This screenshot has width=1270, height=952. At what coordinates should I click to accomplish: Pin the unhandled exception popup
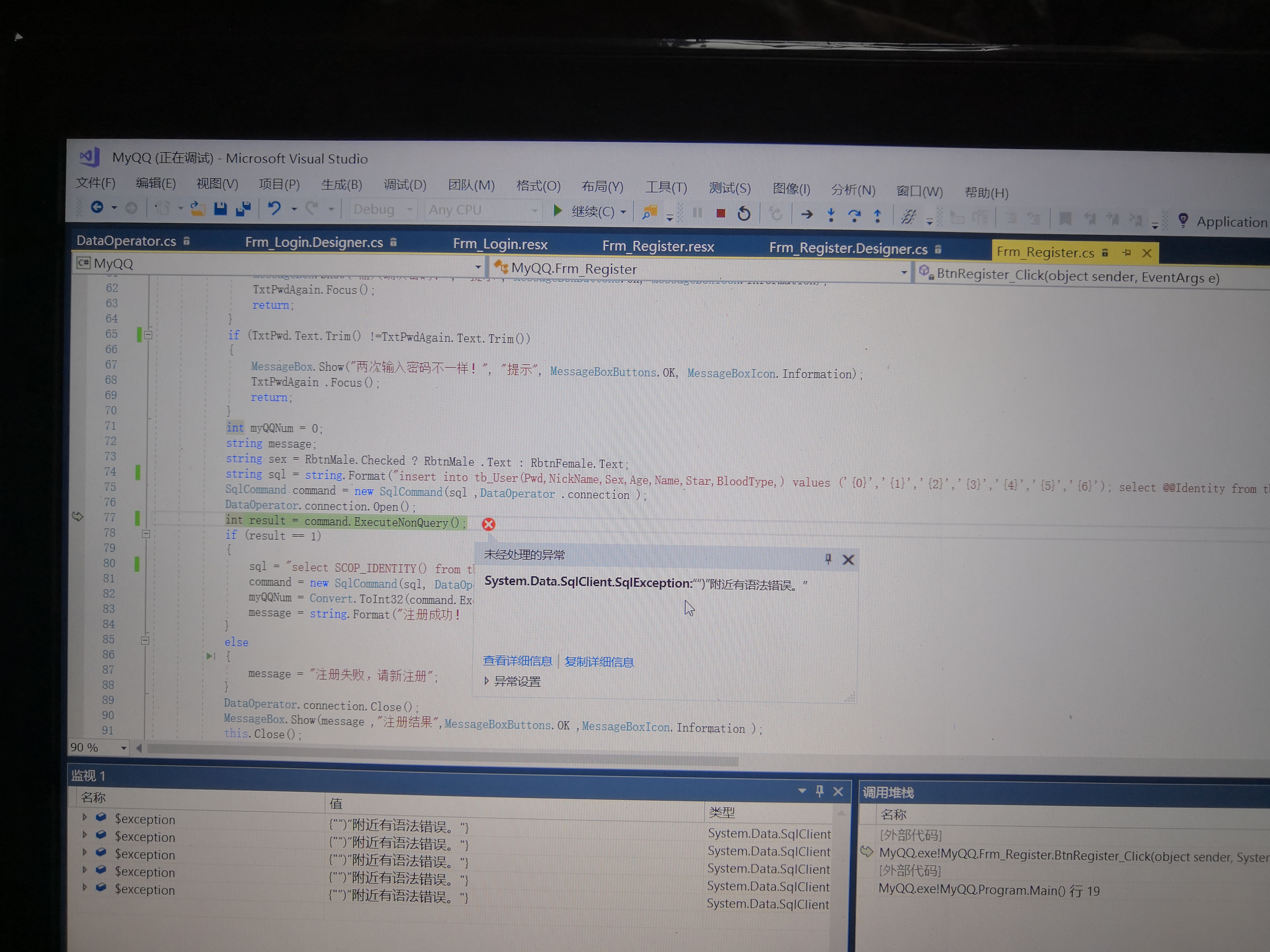point(828,558)
